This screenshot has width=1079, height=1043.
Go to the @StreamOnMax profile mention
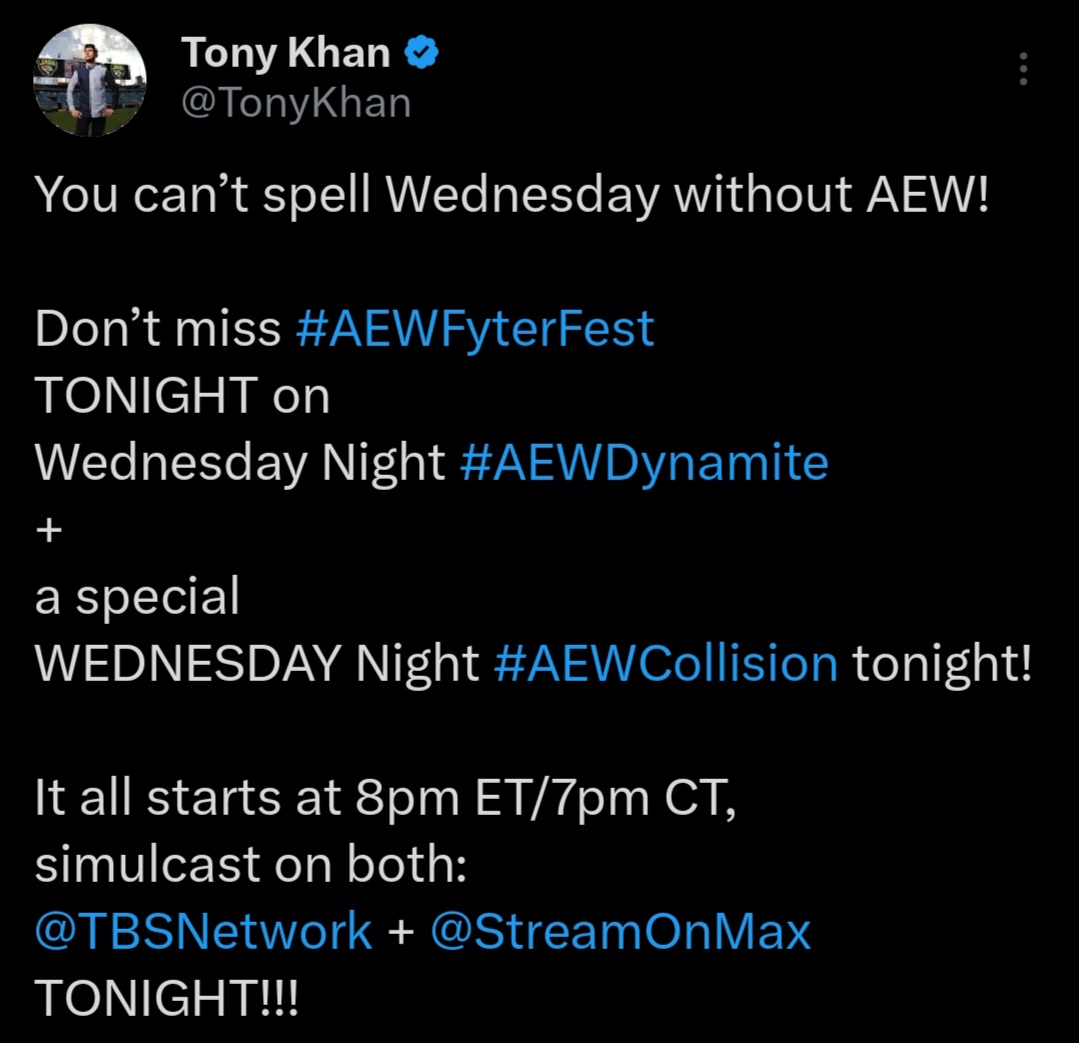coord(620,932)
